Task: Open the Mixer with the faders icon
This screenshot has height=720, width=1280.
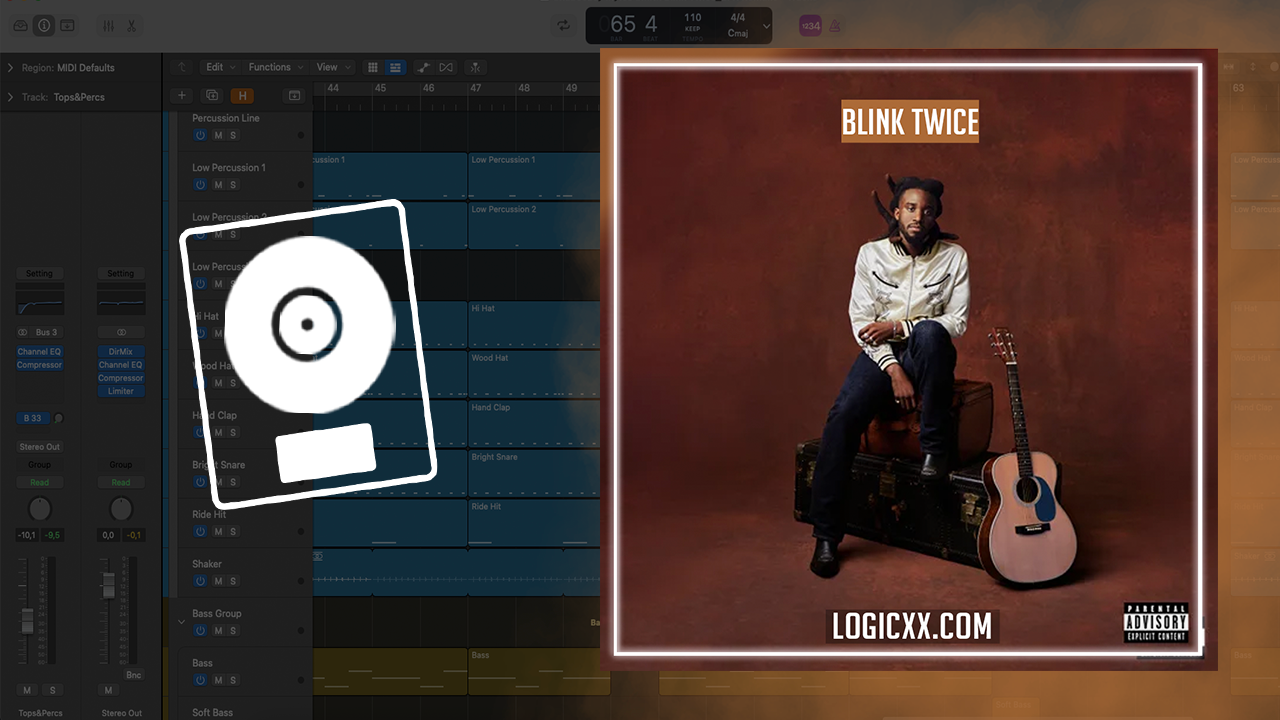Action: (x=108, y=25)
